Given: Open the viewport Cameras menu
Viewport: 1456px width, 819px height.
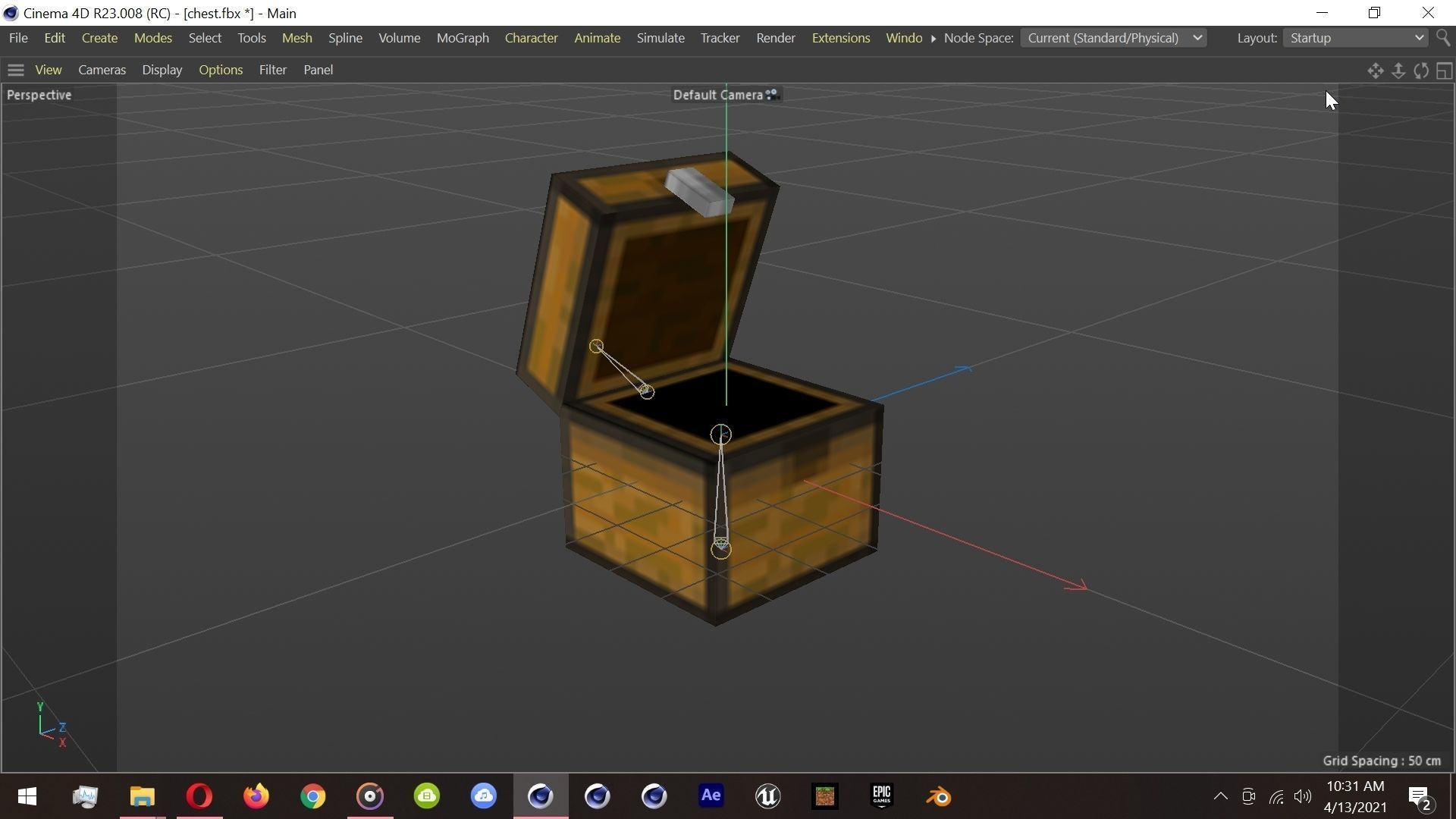Looking at the screenshot, I should point(102,70).
